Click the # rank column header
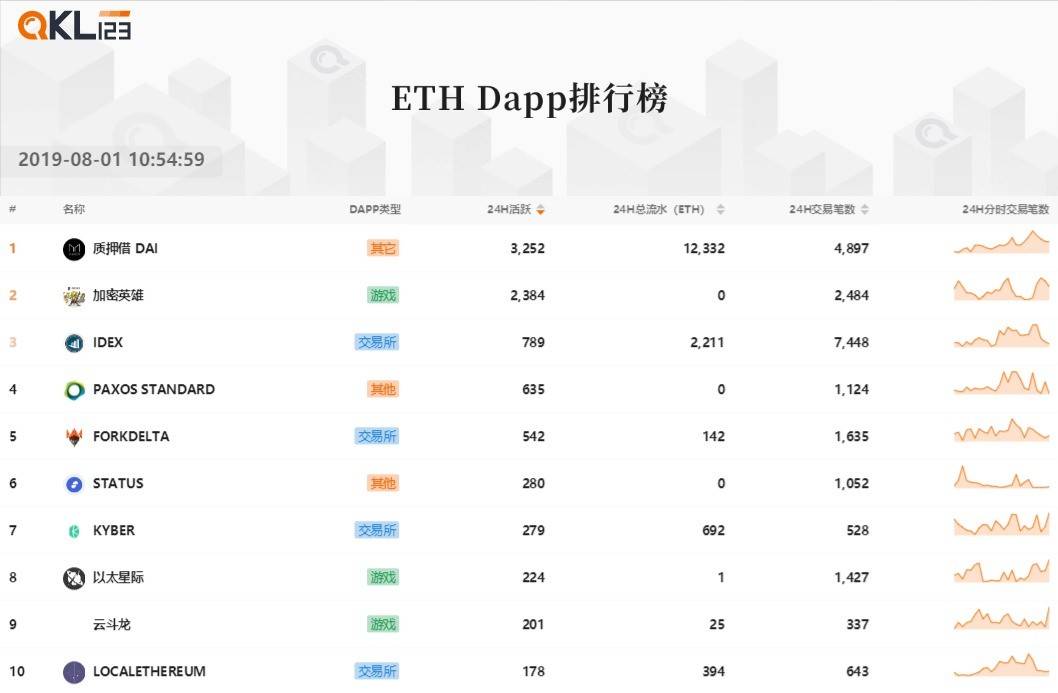The width and height of the screenshot is (1058, 693). tap(12, 209)
